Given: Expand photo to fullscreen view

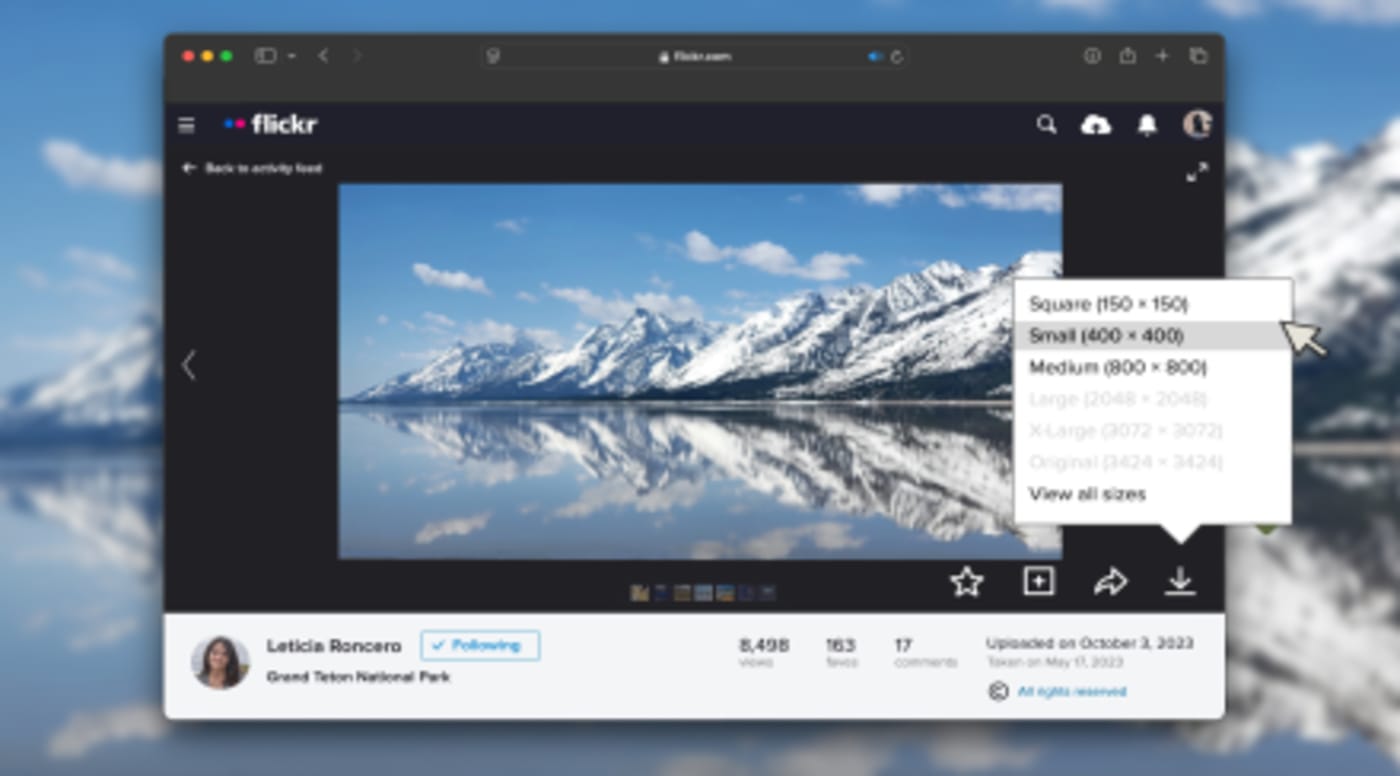Looking at the screenshot, I should coord(1196,172).
